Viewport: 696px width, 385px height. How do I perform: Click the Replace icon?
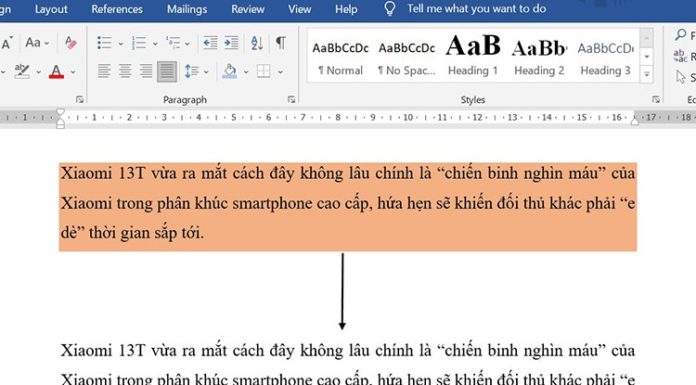coord(680,56)
